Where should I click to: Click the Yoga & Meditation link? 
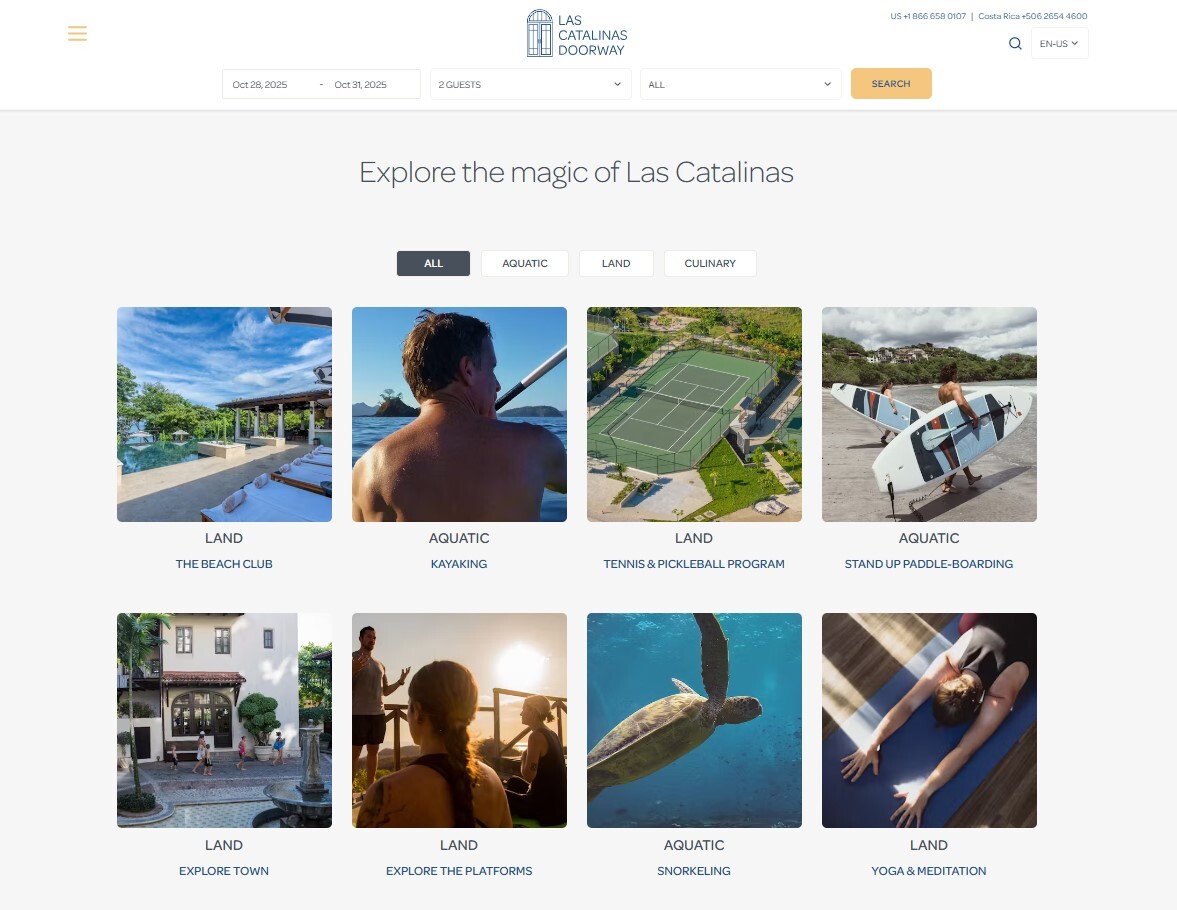click(929, 871)
